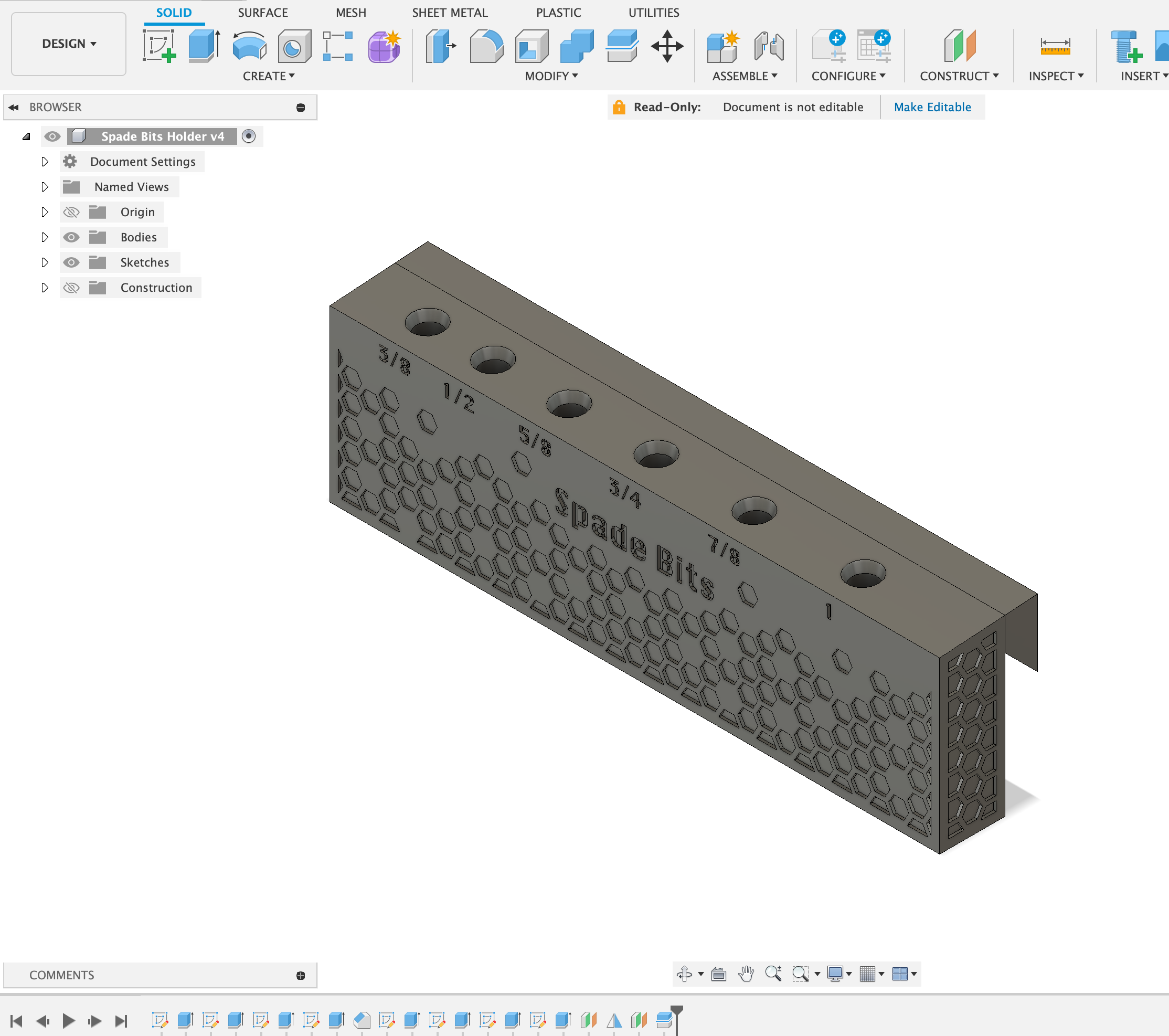Screen dimensions: 1169x1036
Task: Select the Shell tool
Action: [532, 46]
